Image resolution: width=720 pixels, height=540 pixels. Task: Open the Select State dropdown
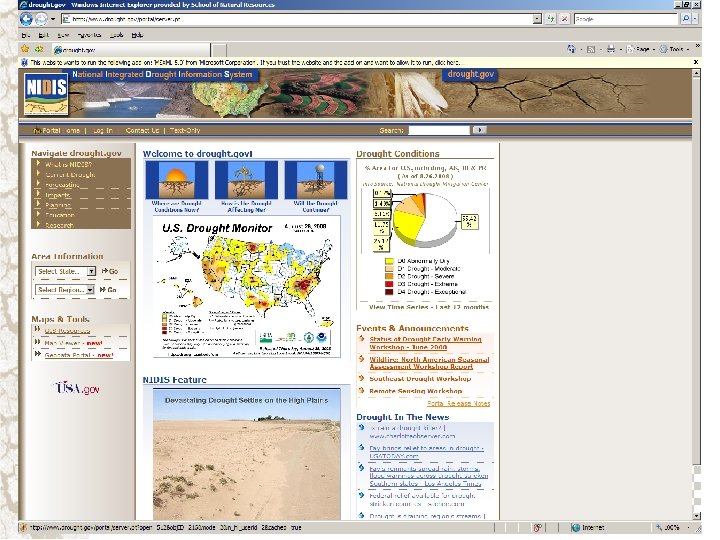91,271
